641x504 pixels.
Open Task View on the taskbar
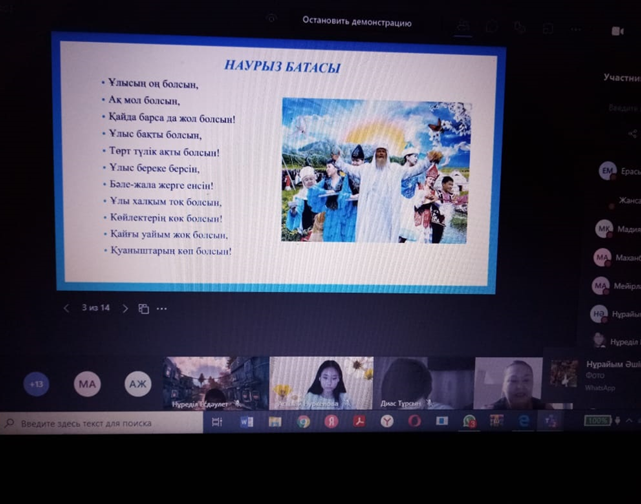[217, 422]
